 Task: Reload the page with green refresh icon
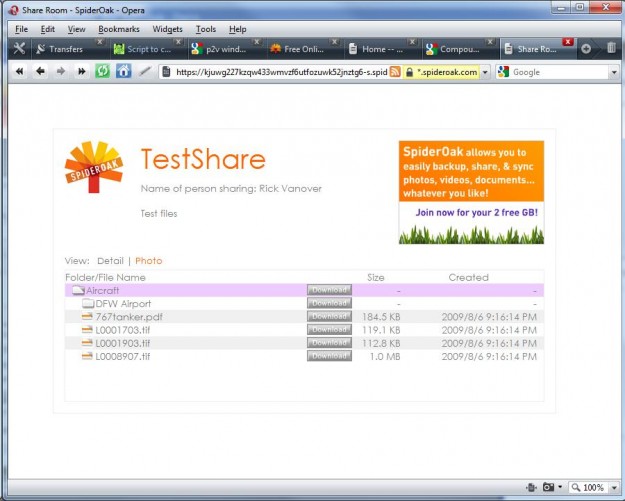(102, 71)
